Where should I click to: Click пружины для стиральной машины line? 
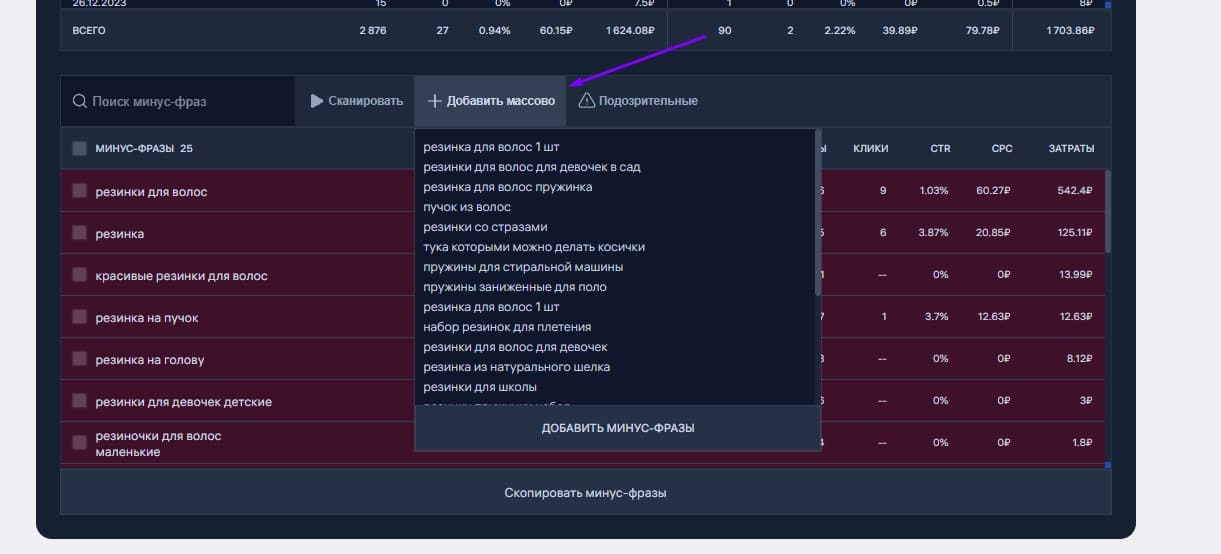pos(523,267)
